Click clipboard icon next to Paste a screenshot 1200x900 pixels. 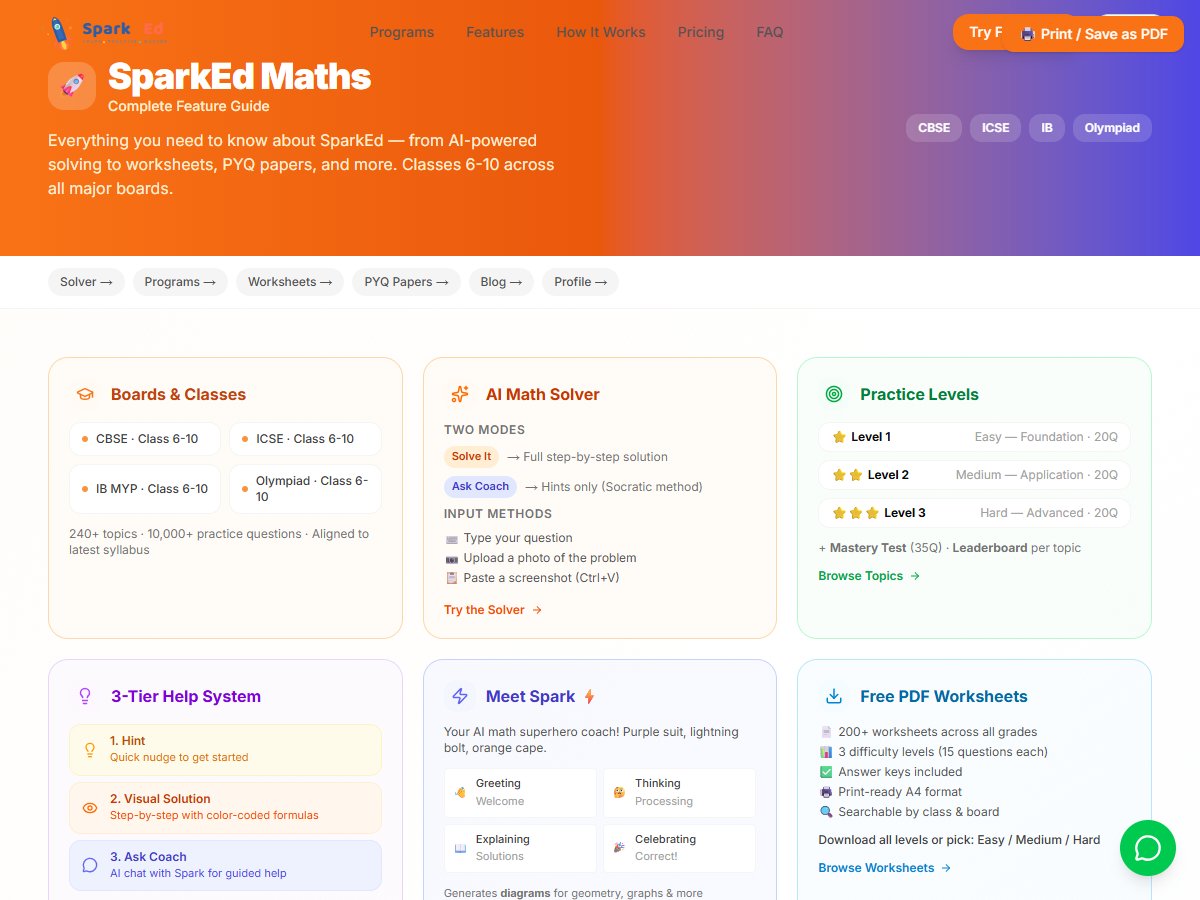pos(451,578)
